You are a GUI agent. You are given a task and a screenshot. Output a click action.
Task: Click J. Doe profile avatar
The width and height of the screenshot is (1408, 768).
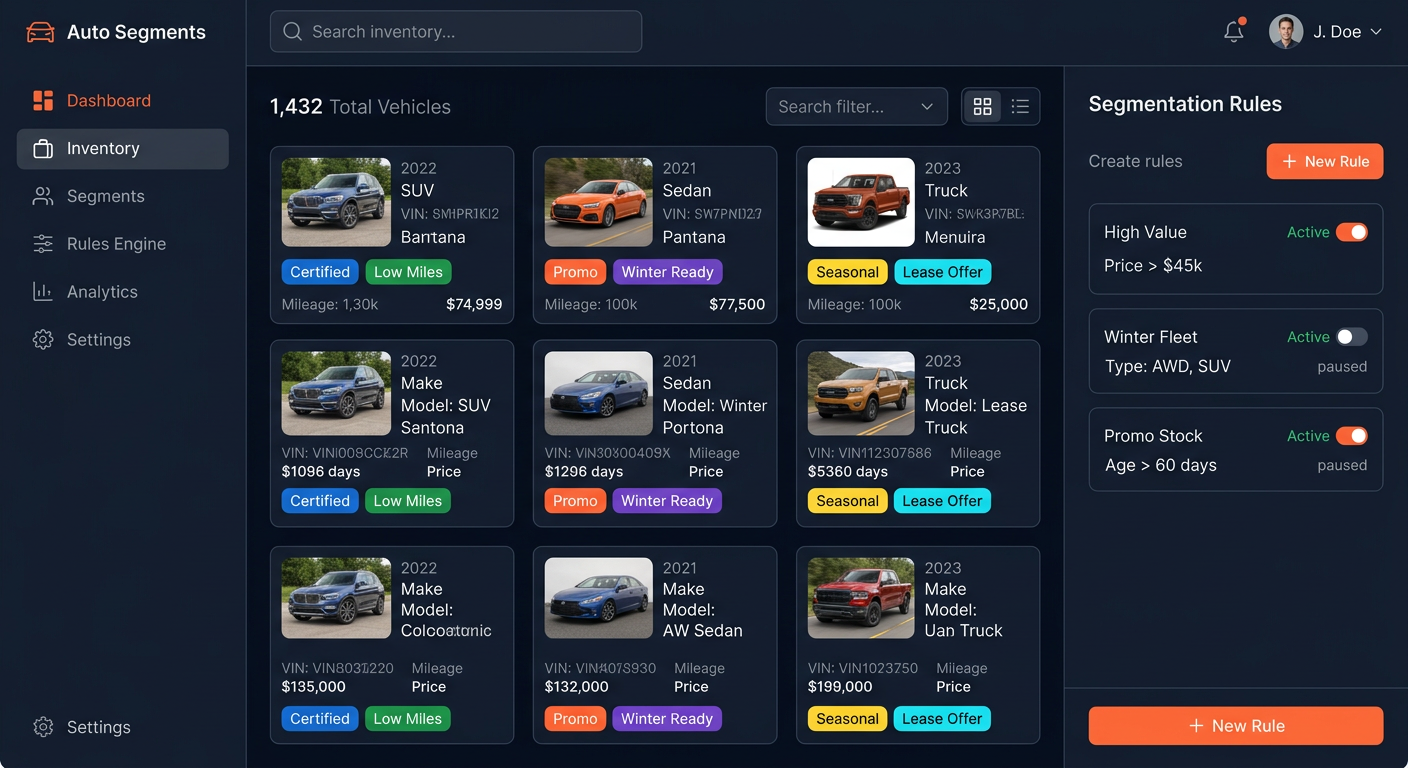1286,31
